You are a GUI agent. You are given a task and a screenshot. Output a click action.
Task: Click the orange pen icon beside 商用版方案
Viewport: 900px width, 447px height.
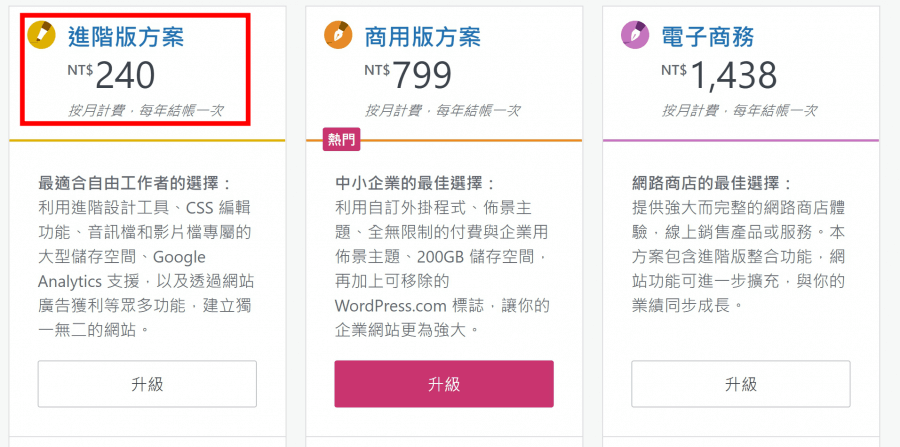[338, 34]
